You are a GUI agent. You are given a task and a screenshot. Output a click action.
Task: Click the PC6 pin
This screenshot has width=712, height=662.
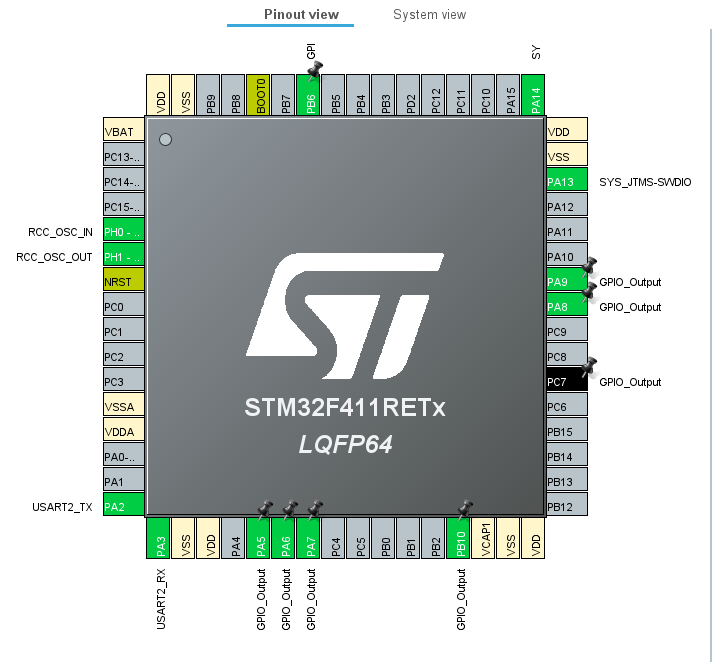click(x=567, y=404)
